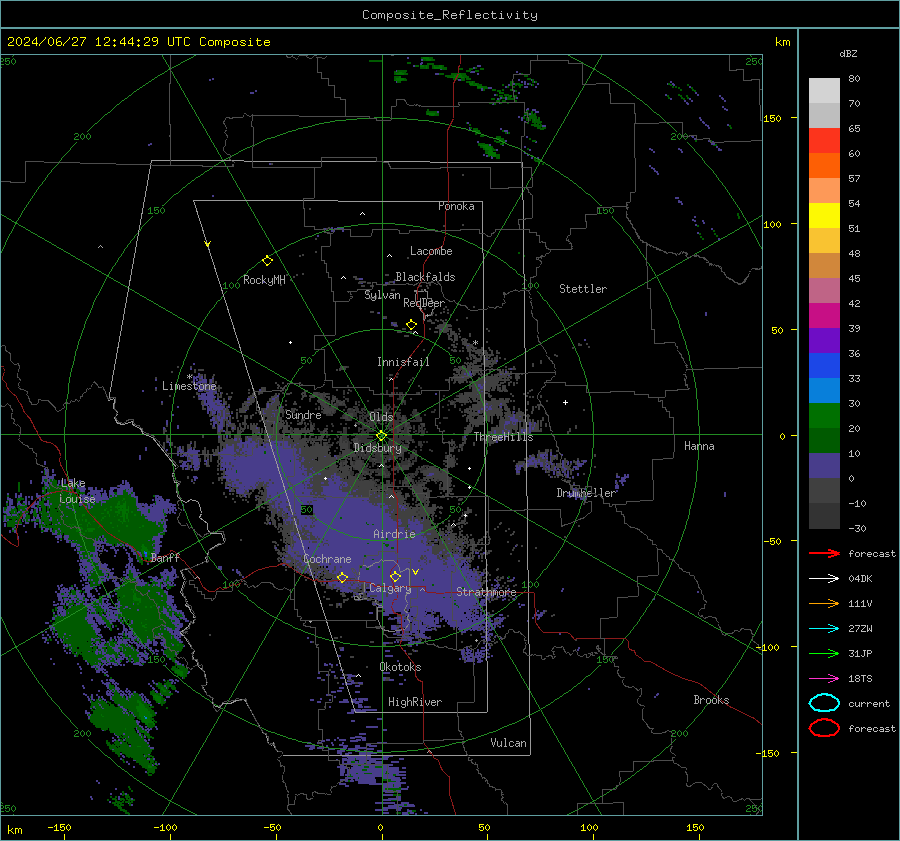
Task: Click the Banff label
Action: tap(165, 557)
